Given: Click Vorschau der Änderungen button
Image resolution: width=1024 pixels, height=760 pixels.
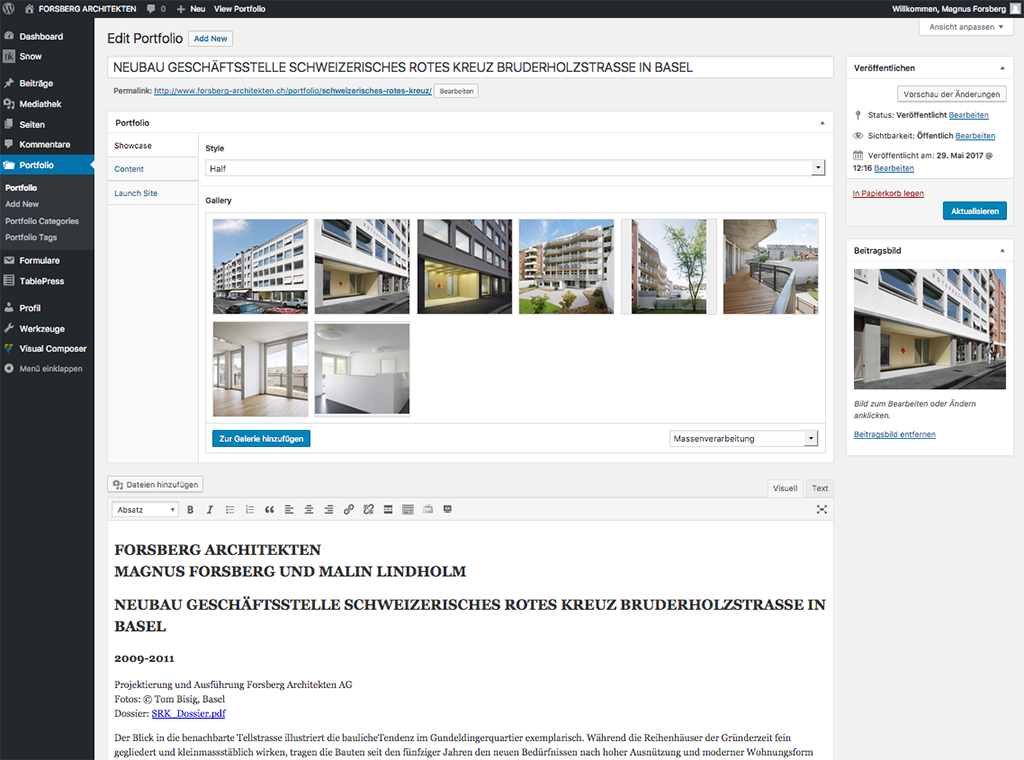Looking at the screenshot, I should point(952,94).
